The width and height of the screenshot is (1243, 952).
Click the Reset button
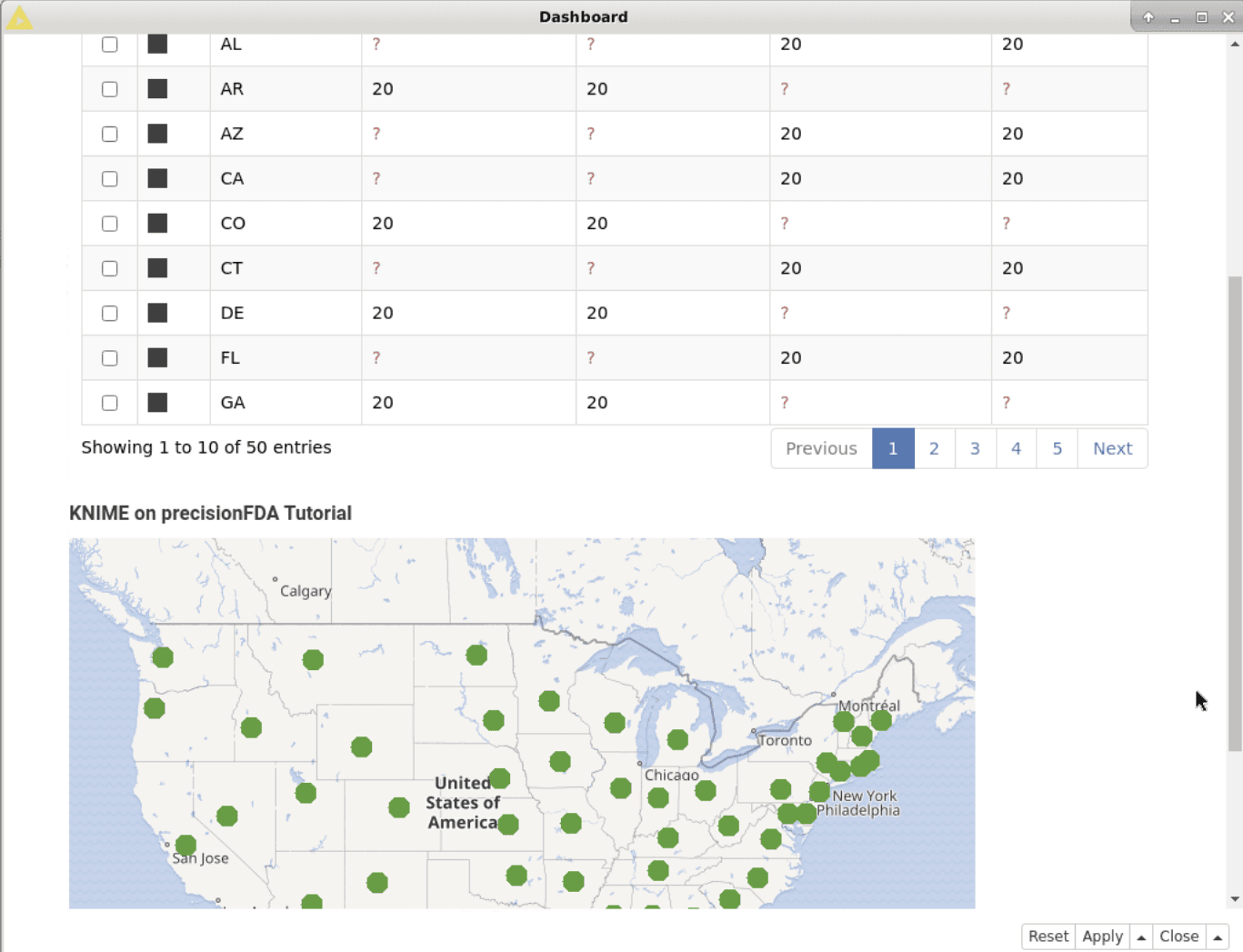pos(1048,937)
